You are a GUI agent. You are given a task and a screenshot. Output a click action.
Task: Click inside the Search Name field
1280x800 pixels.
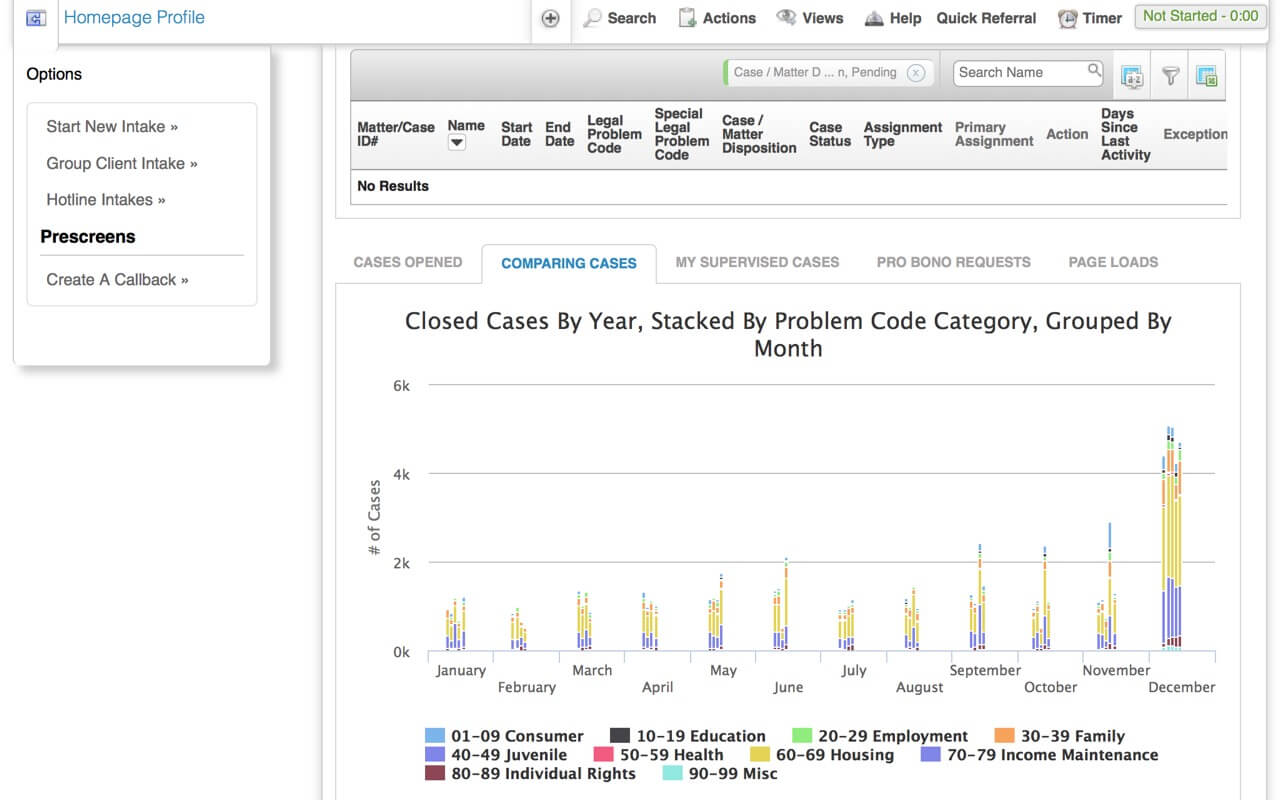click(1020, 72)
